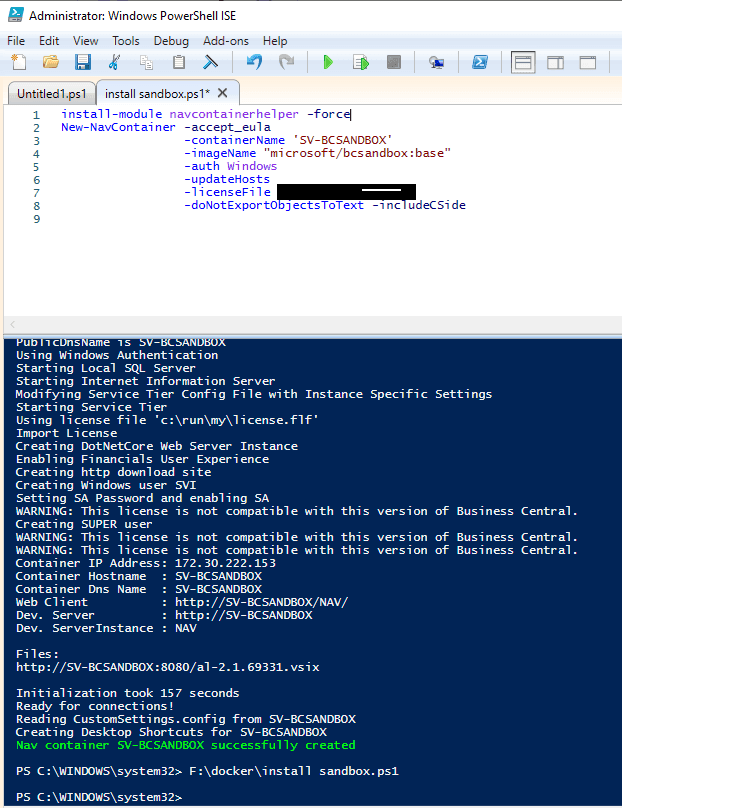Screen dimensions: 741x808
Task: Open New Remote PowerShell Tab icon
Action: (436, 62)
